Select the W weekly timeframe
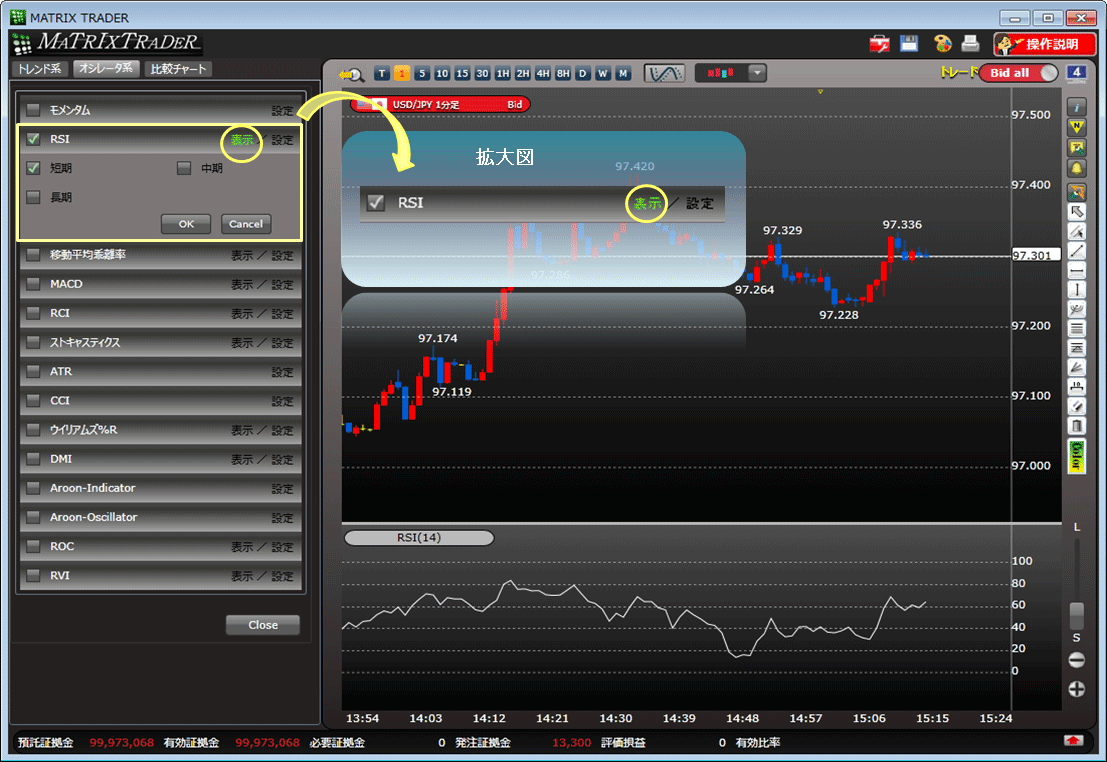1107x762 pixels. point(602,73)
